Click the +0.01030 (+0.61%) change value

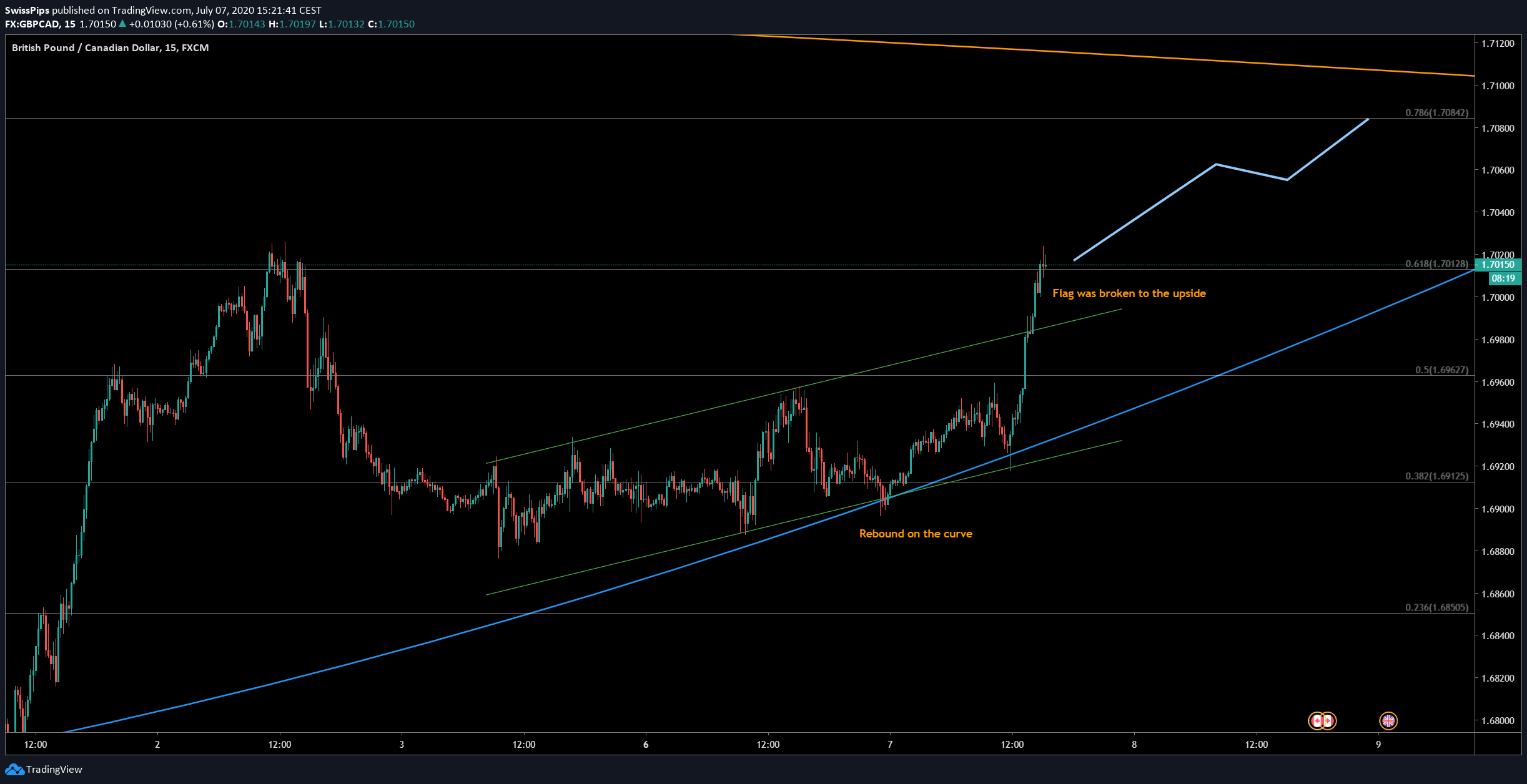click(171, 24)
